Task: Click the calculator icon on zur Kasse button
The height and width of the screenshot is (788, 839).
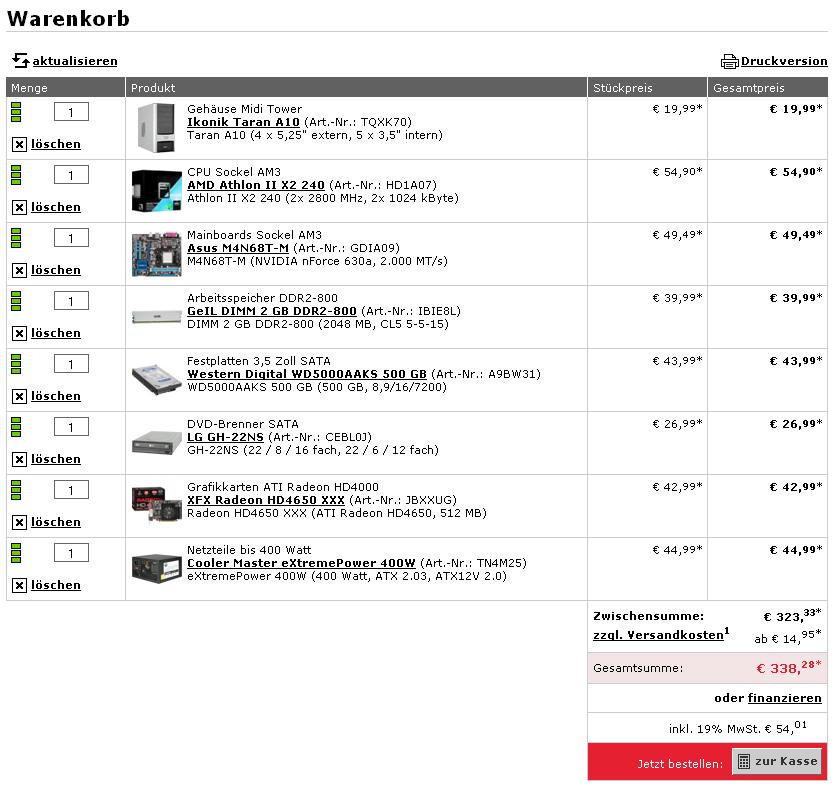Action: point(744,761)
